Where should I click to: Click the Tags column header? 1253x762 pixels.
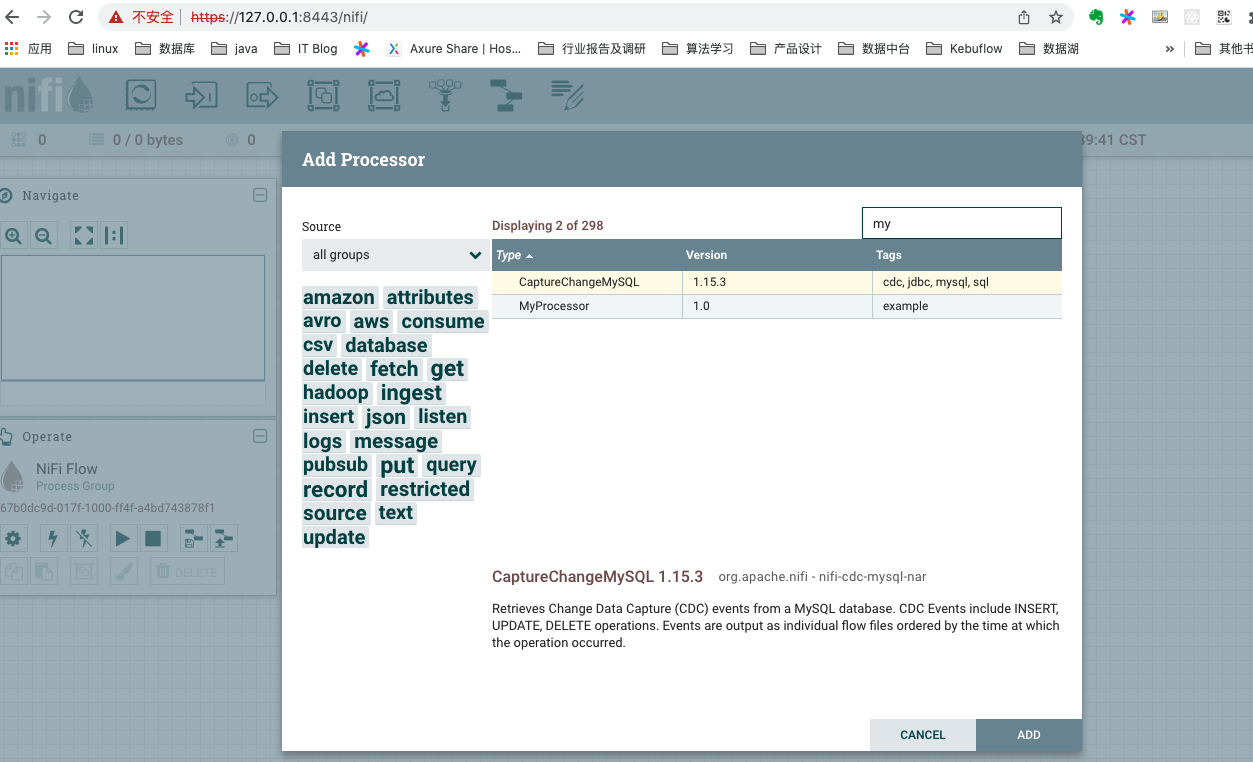tap(966, 255)
